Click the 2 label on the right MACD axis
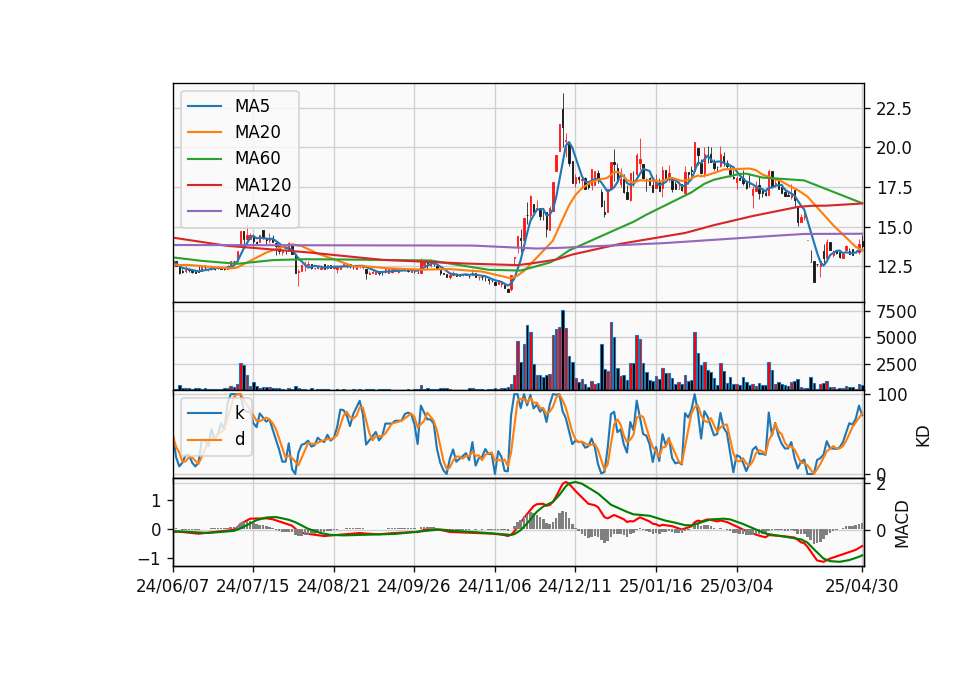The height and width of the screenshot is (690, 960). click(881, 486)
